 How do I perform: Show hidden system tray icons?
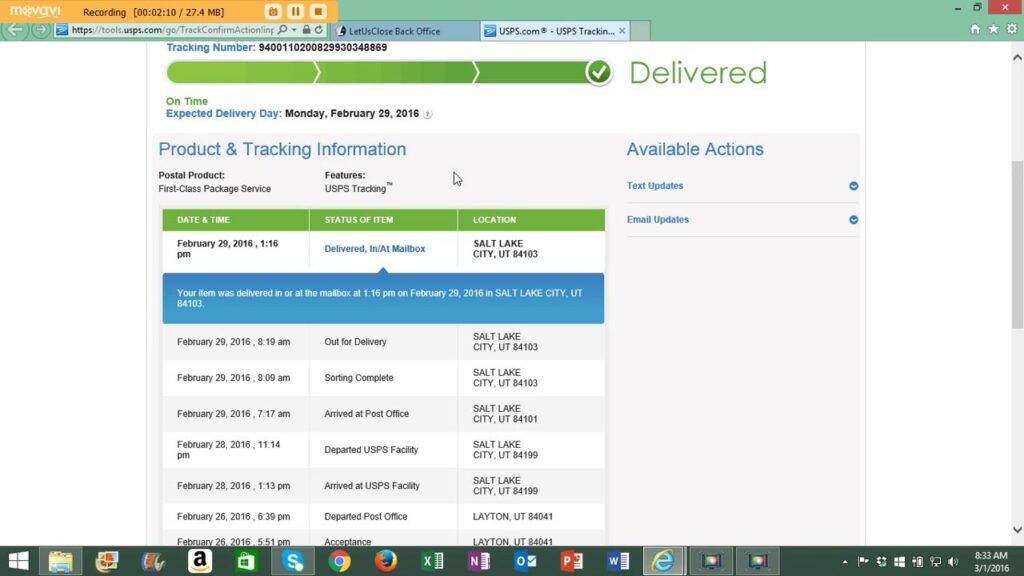pos(845,562)
